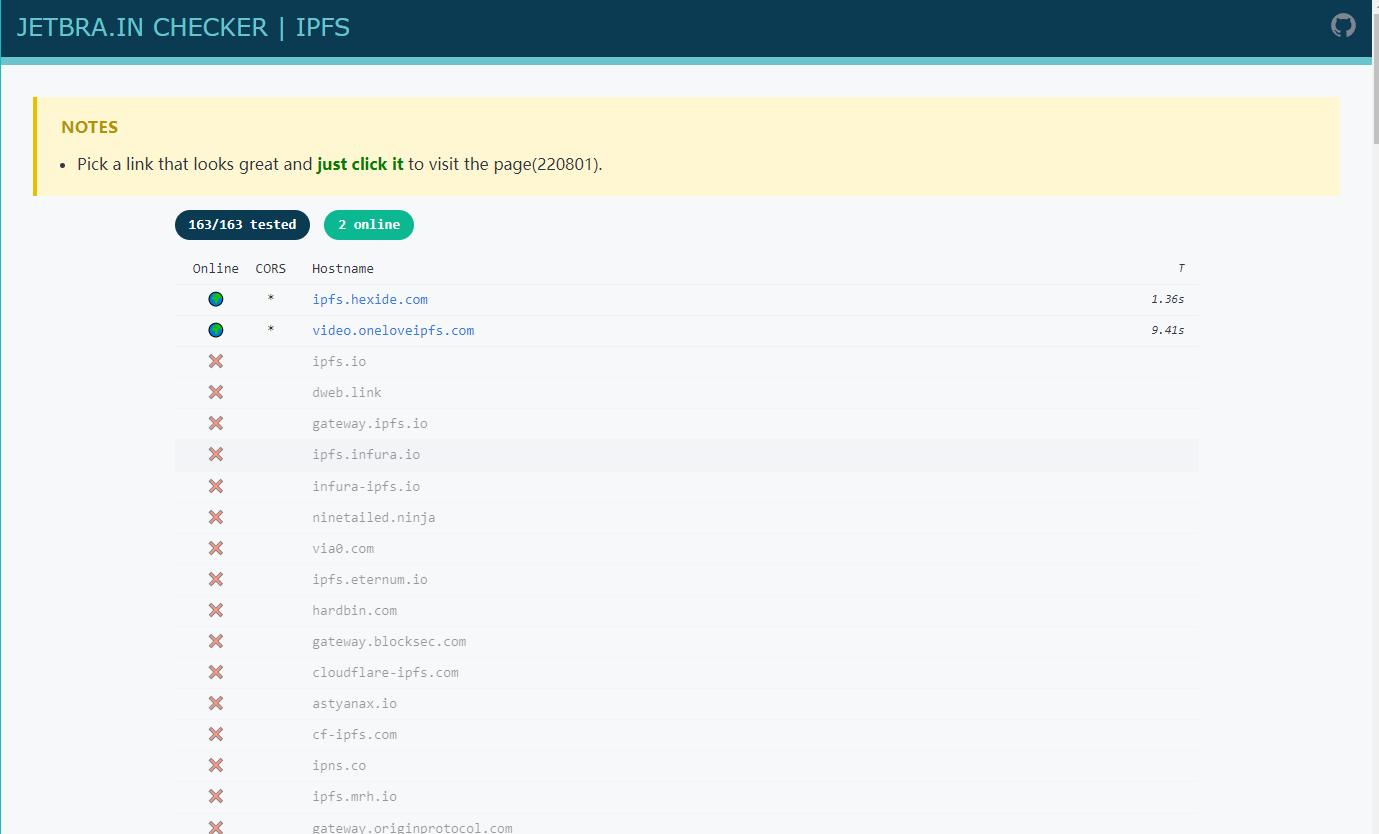The height and width of the screenshot is (834, 1379).
Task: Visit the video.oneloveipfs.com link
Action: point(393,330)
